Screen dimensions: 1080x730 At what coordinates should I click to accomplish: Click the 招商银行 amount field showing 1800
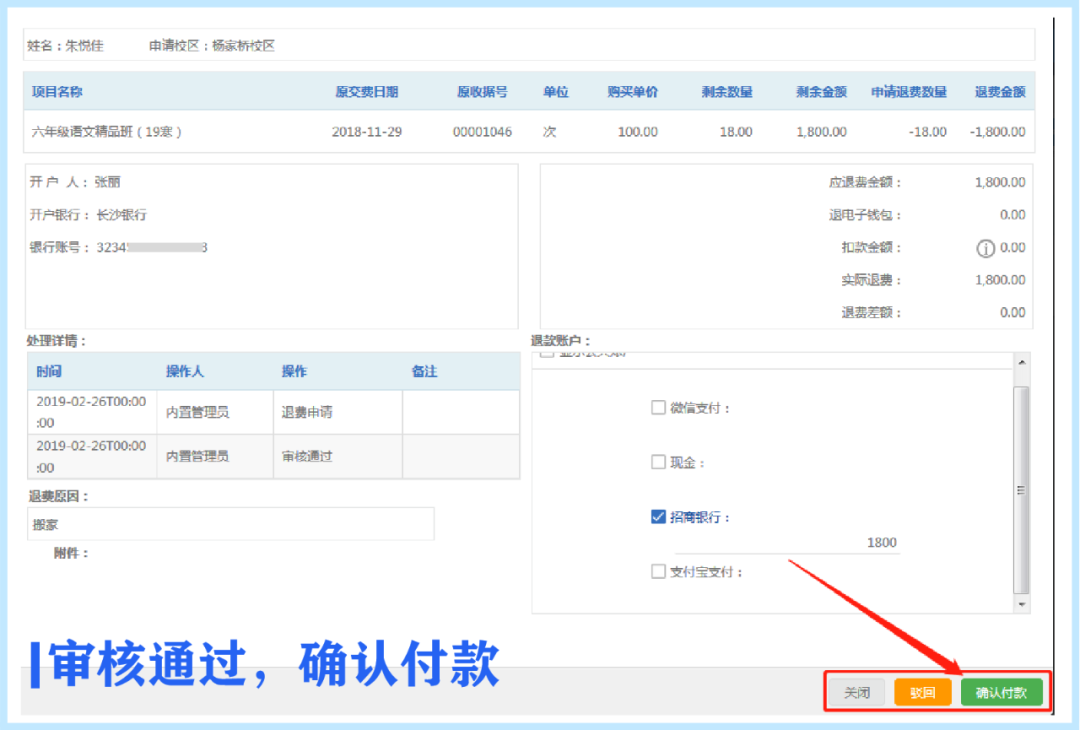coord(786,543)
